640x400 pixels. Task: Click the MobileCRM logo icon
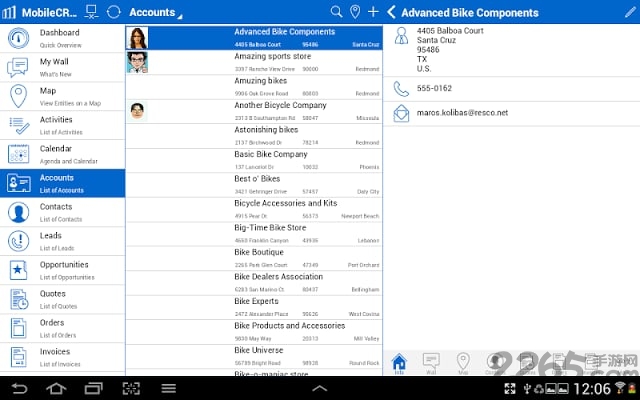point(9,12)
